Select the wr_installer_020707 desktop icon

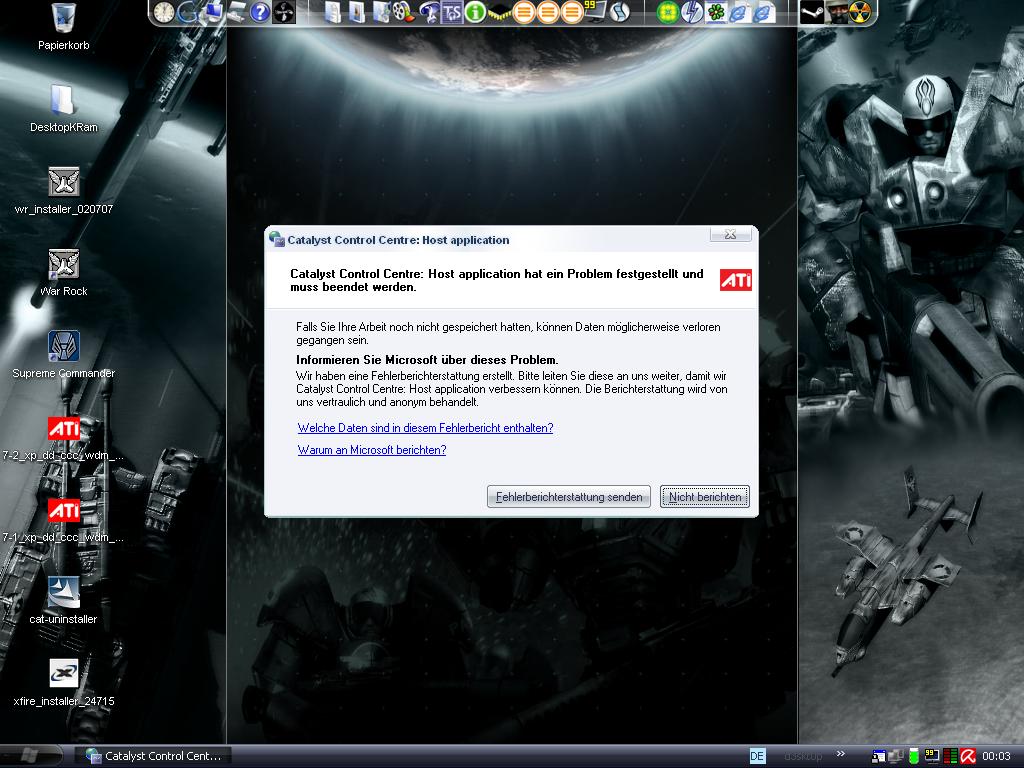[63, 191]
